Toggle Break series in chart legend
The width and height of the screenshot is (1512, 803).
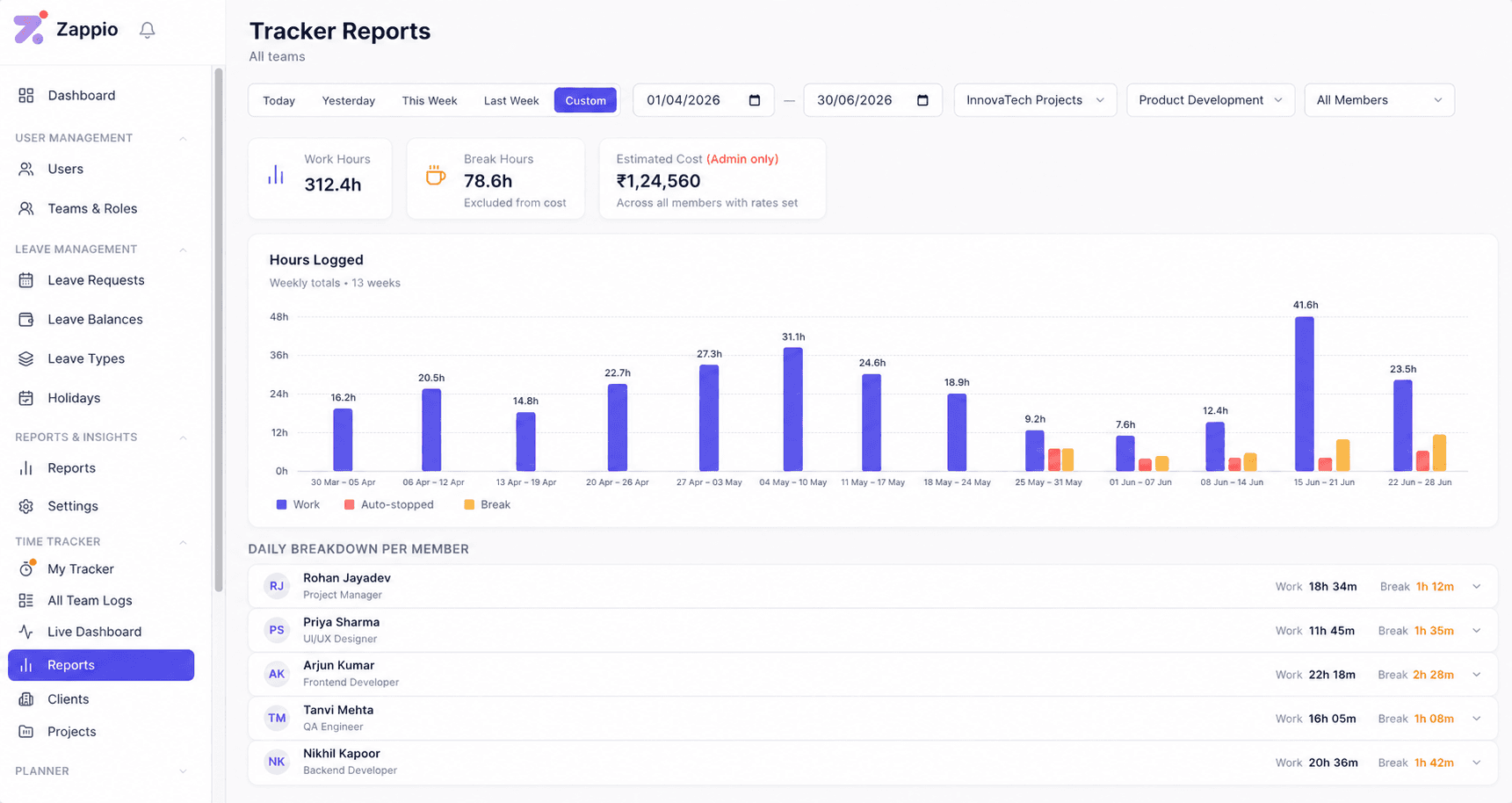[x=487, y=504]
